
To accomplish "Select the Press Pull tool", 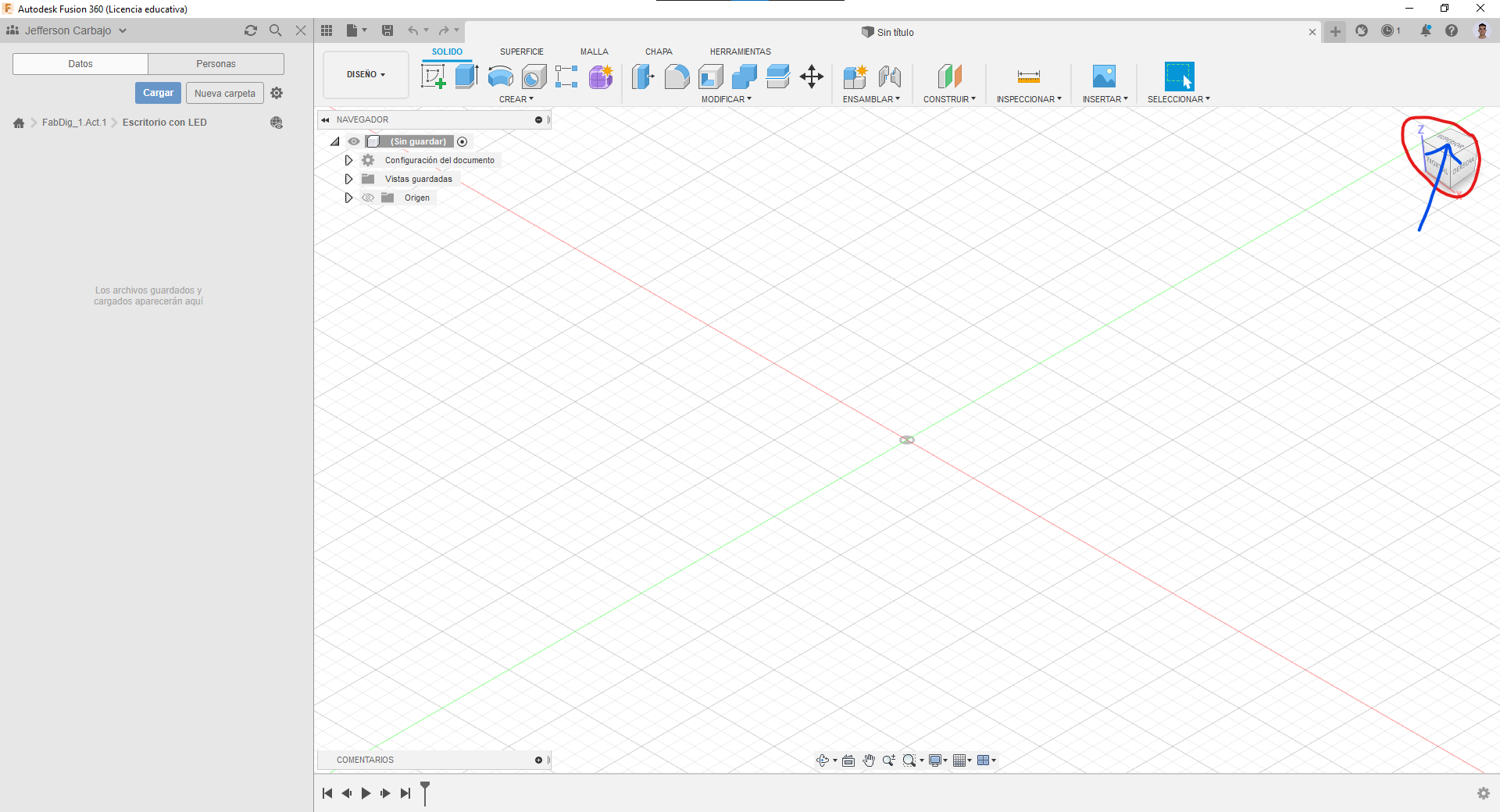I will (643, 77).
